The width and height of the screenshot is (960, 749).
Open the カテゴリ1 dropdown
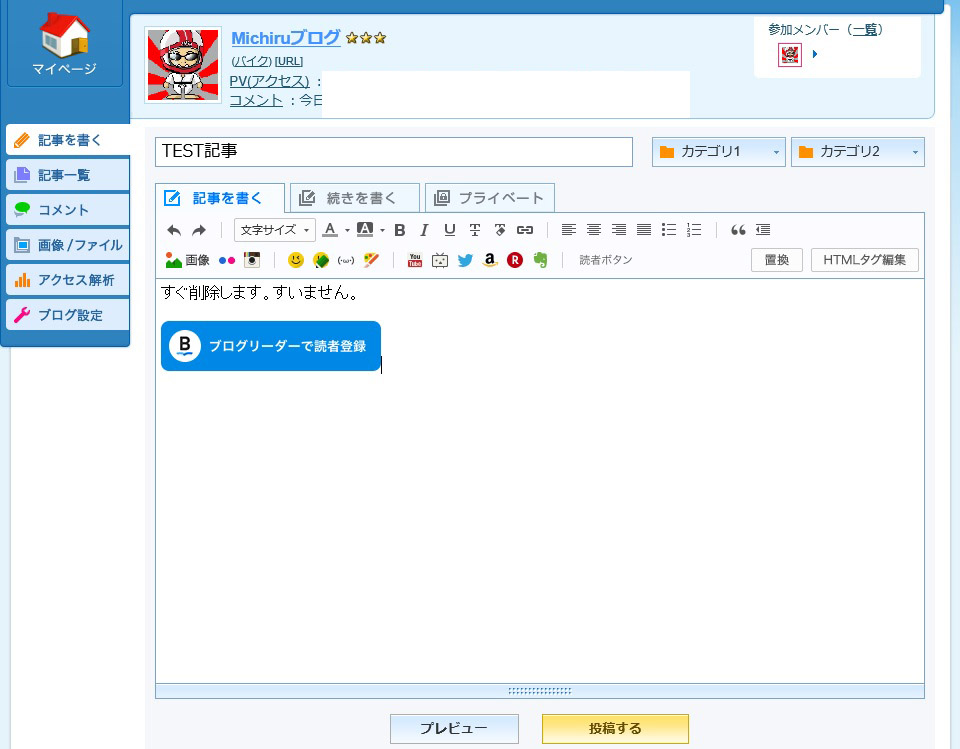719,152
